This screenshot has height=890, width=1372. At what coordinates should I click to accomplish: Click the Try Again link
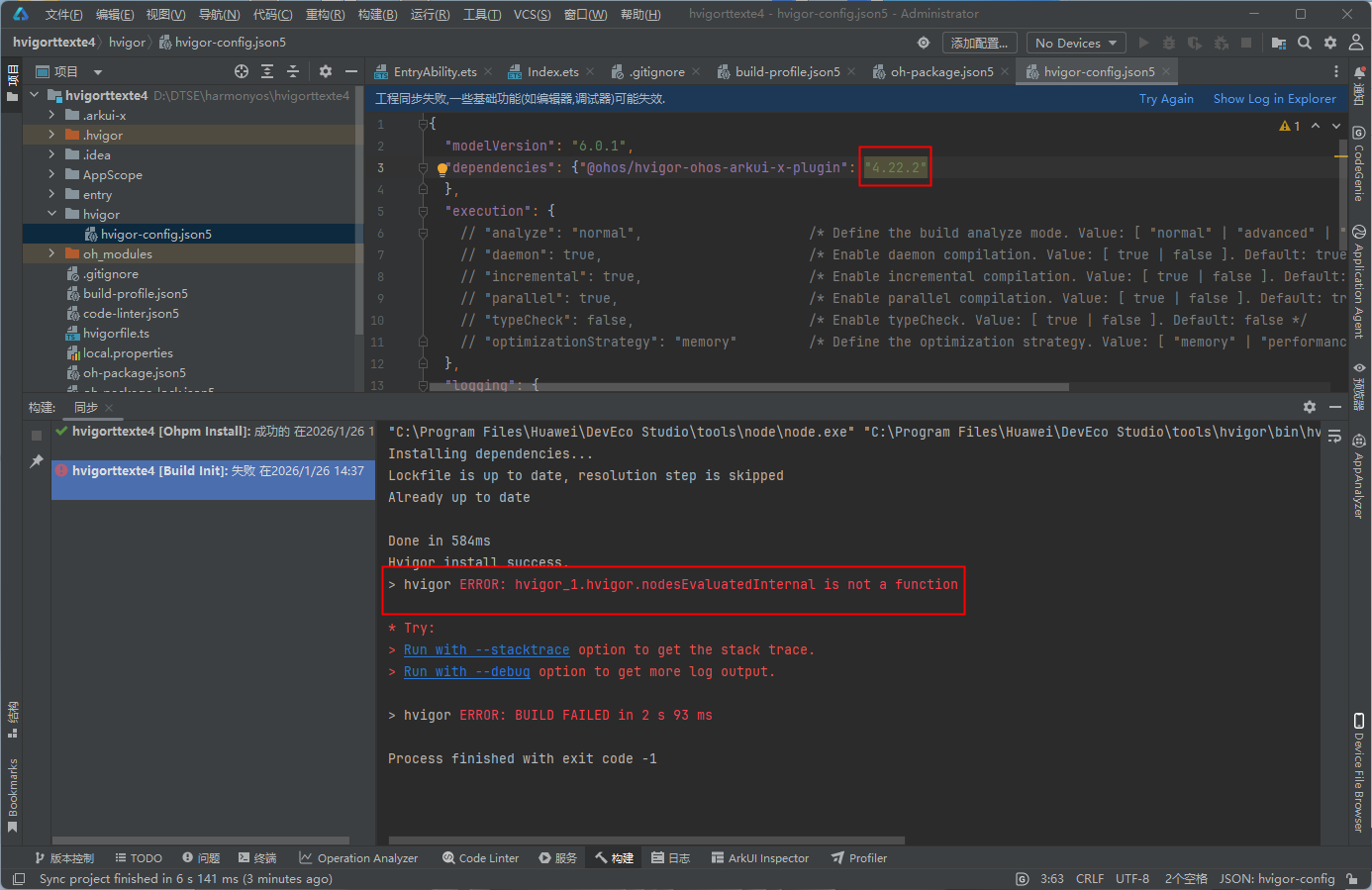[x=1165, y=98]
